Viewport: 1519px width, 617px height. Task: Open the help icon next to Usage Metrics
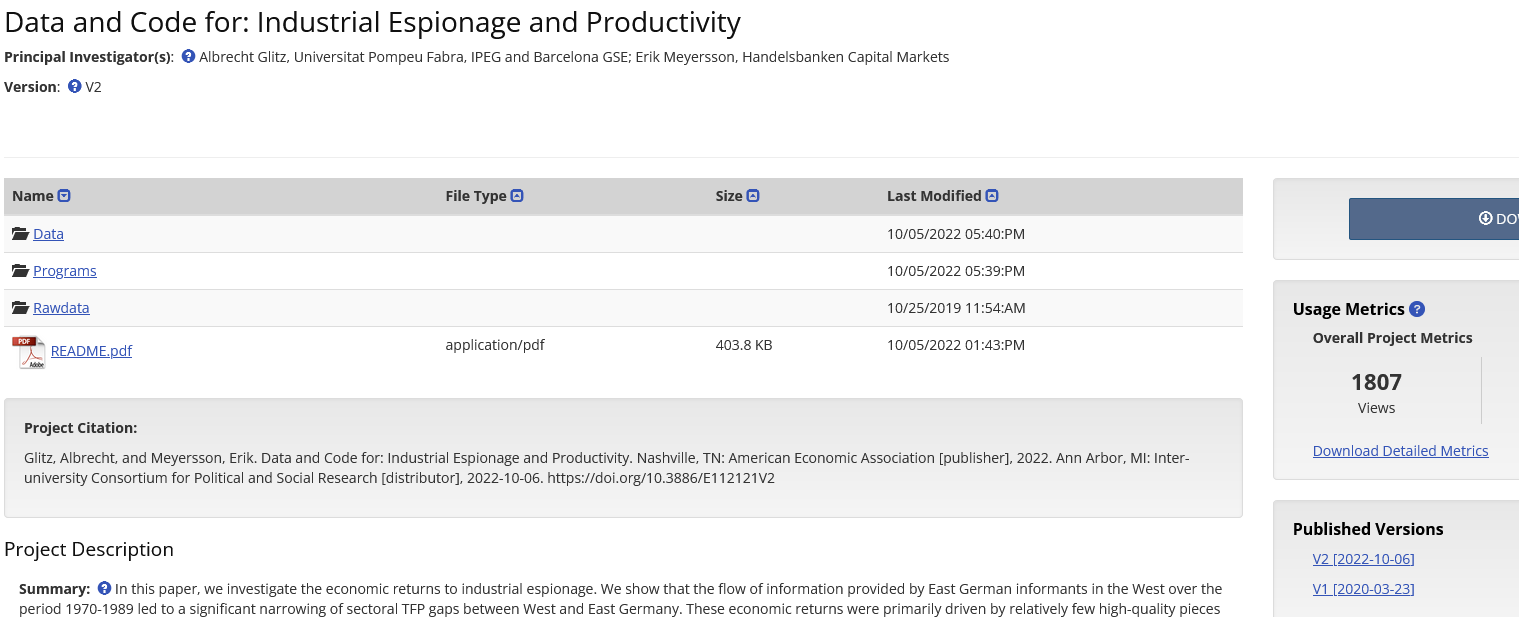point(1417,309)
